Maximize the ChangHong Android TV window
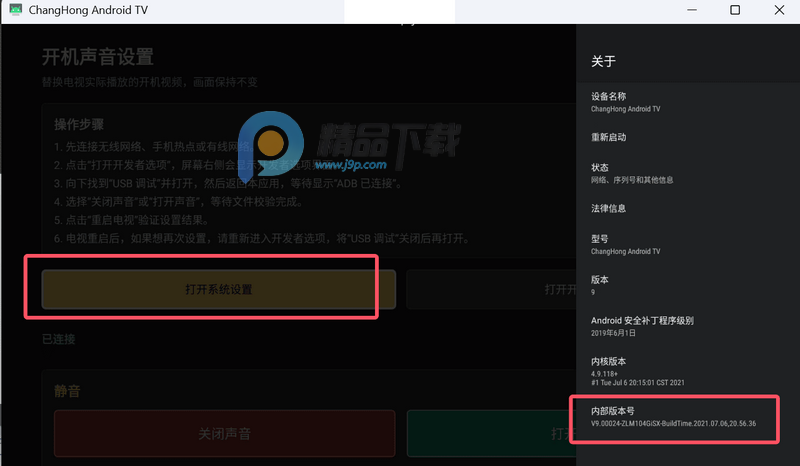The image size is (800, 466). 735,10
